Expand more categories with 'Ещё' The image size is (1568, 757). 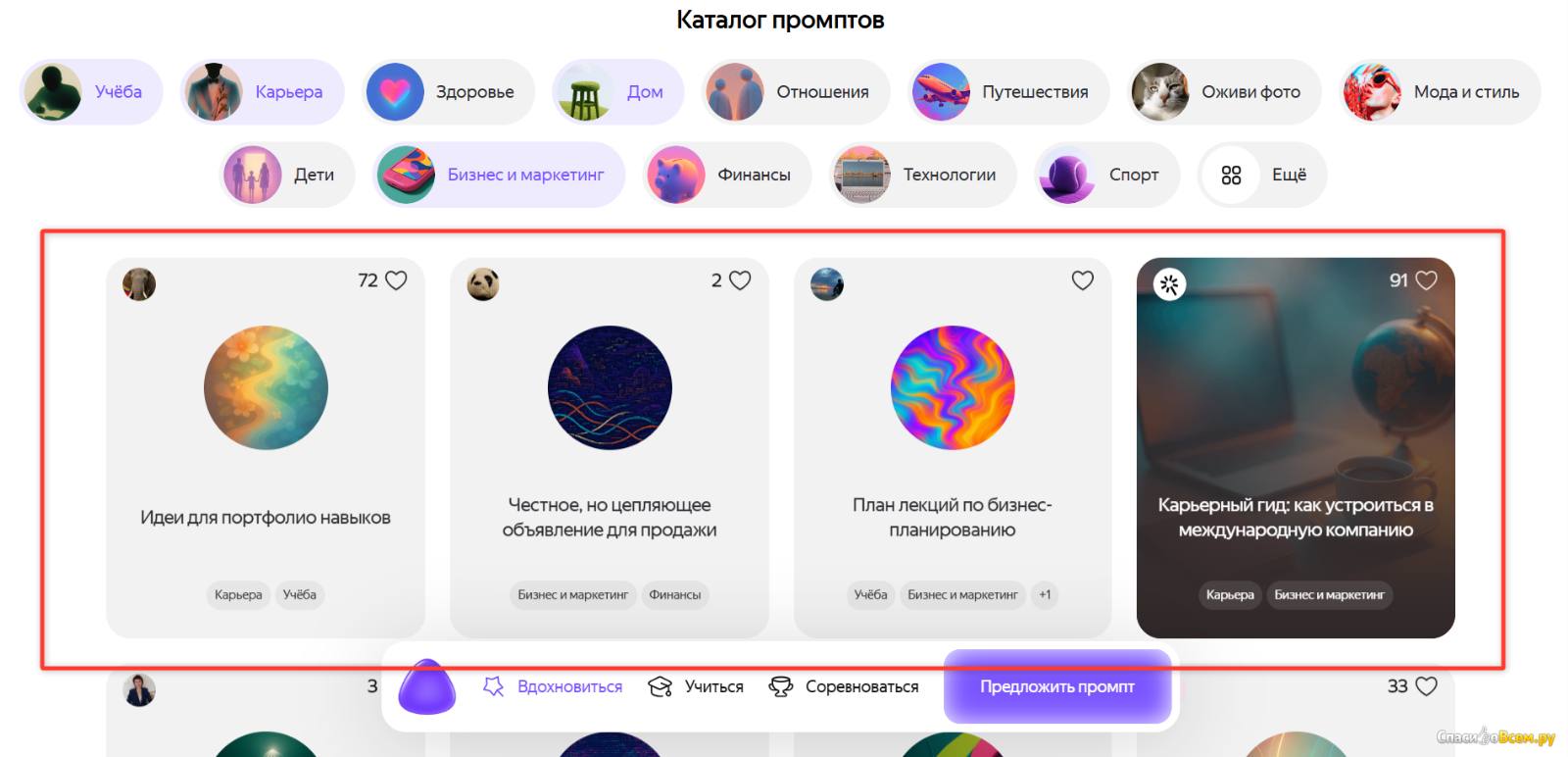coord(1263,175)
